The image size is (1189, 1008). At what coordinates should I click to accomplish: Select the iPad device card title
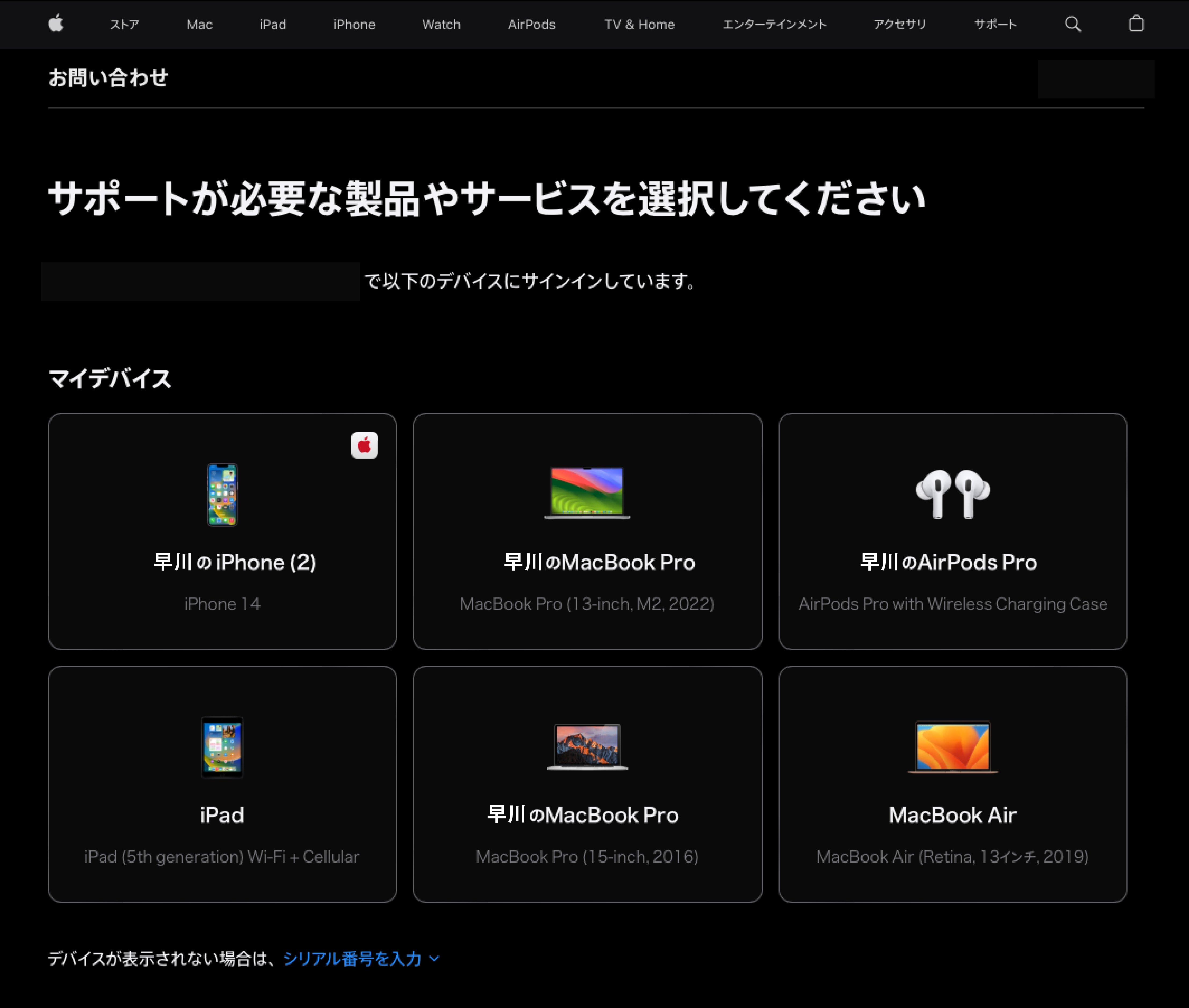click(222, 815)
